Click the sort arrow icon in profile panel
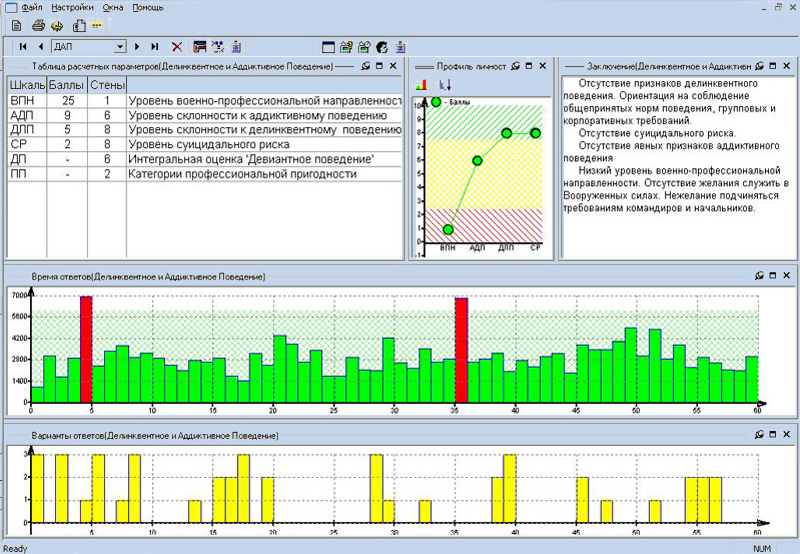 point(445,86)
